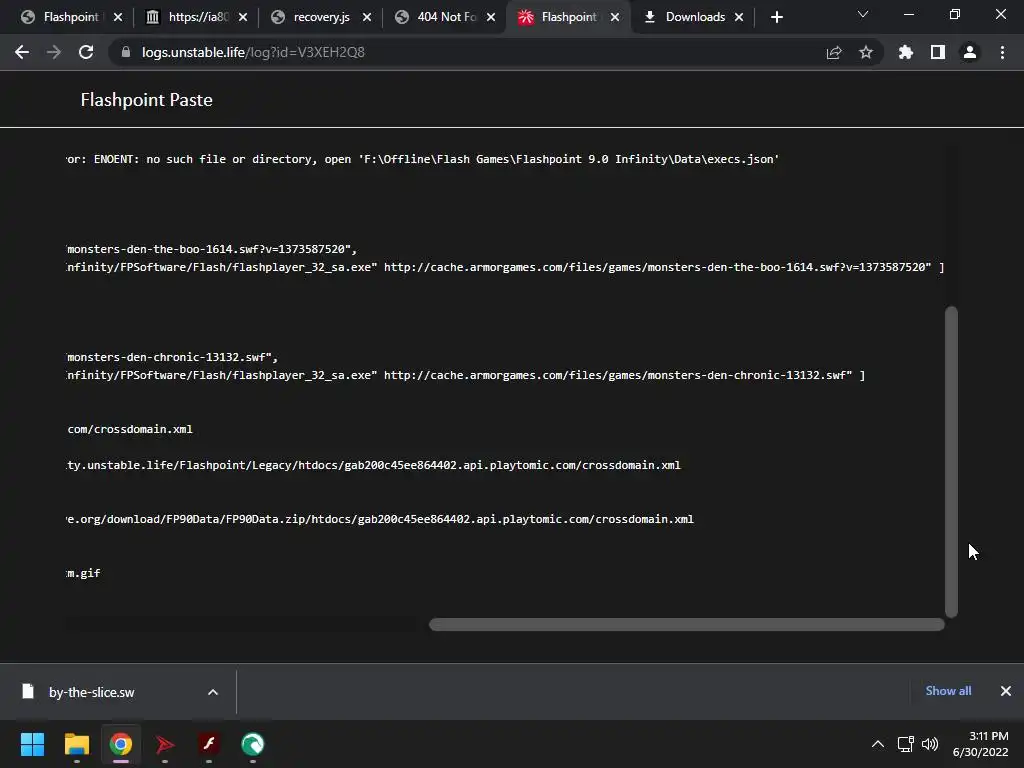This screenshot has width=1024, height=768.
Task: Click the m.gif log line
Action: point(83,573)
